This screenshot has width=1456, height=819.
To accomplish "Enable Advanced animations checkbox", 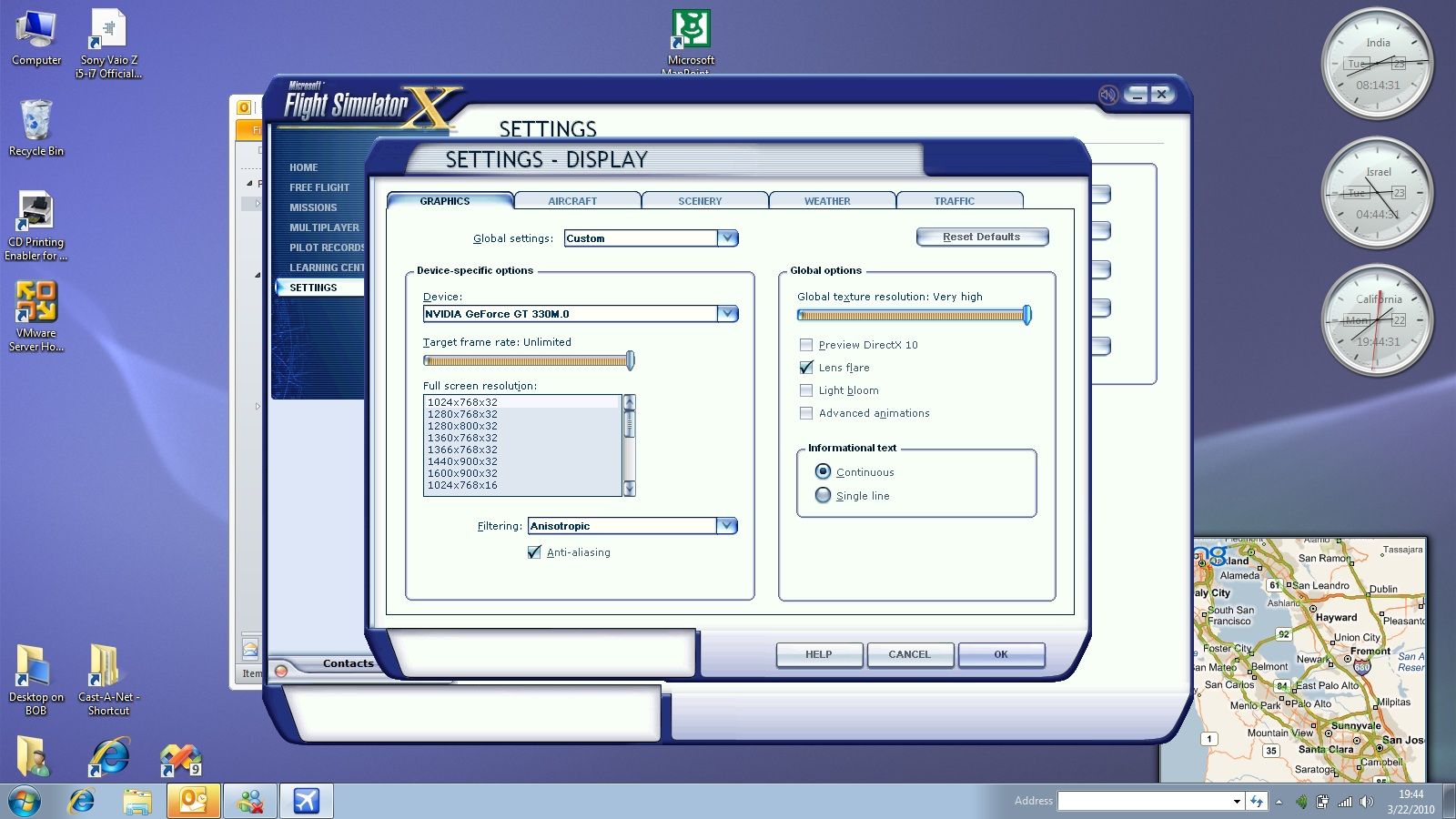I will coord(805,413).
